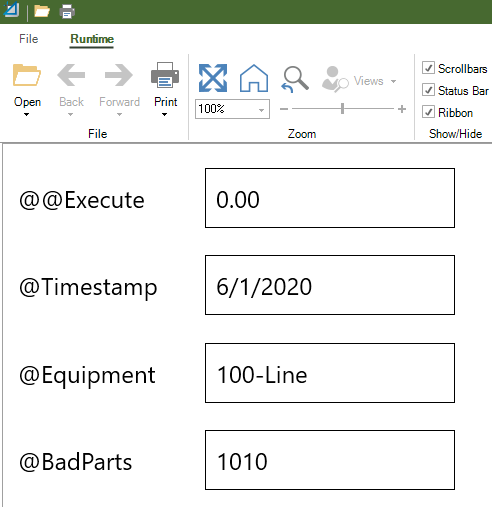Click the Forward arrow icon

(x=119, y=75)
